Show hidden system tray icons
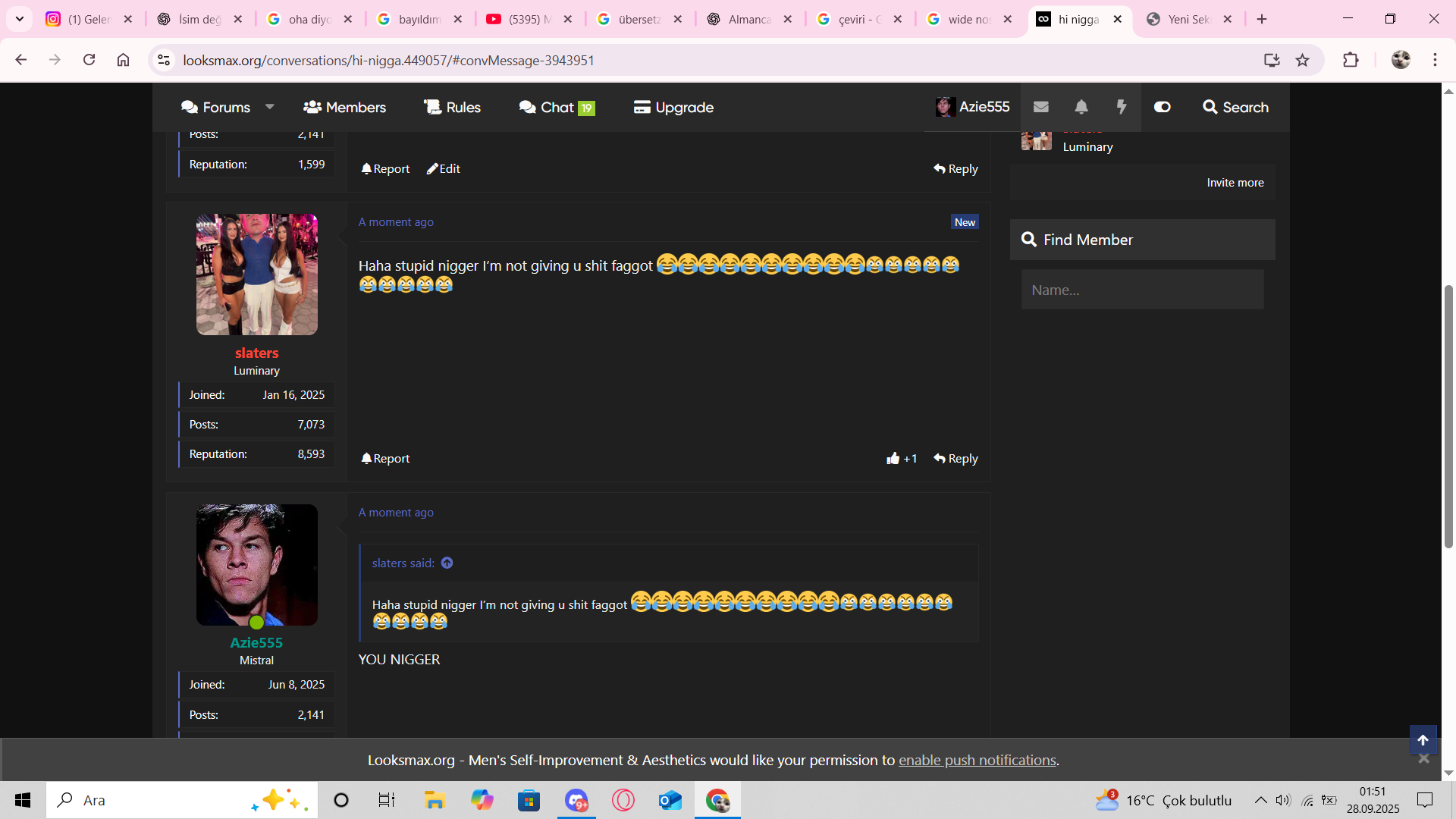1456x819 pixels. pos(1260,800)
